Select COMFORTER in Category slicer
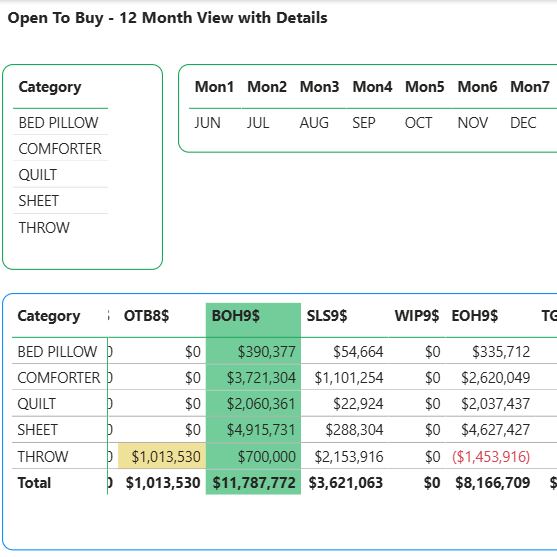Image resolution: width=557 pixels, height=557 pixels. click(x=60, y=148)
